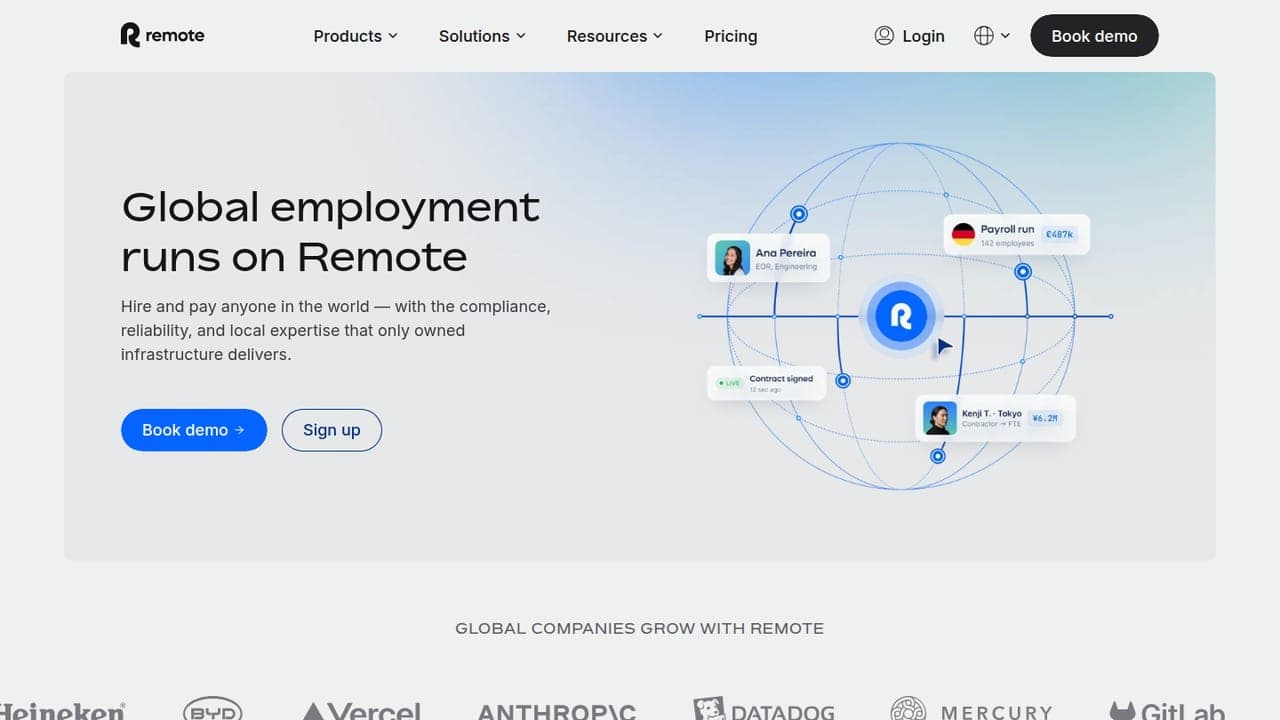Click the Mercury logo

[972, 710]
